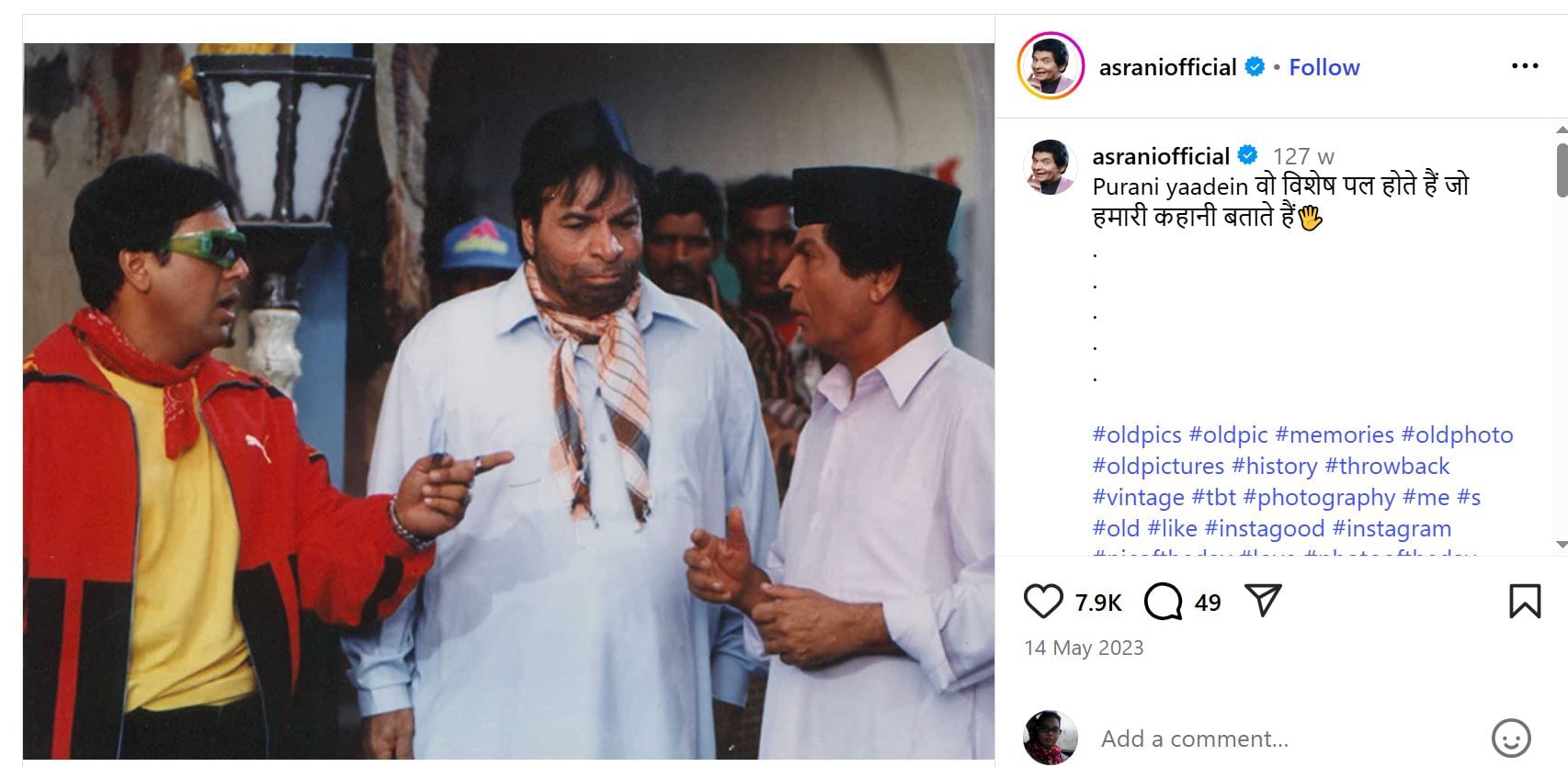
Task: Click the header asraniofficial profile picture
Action: tap(1051, 66)
